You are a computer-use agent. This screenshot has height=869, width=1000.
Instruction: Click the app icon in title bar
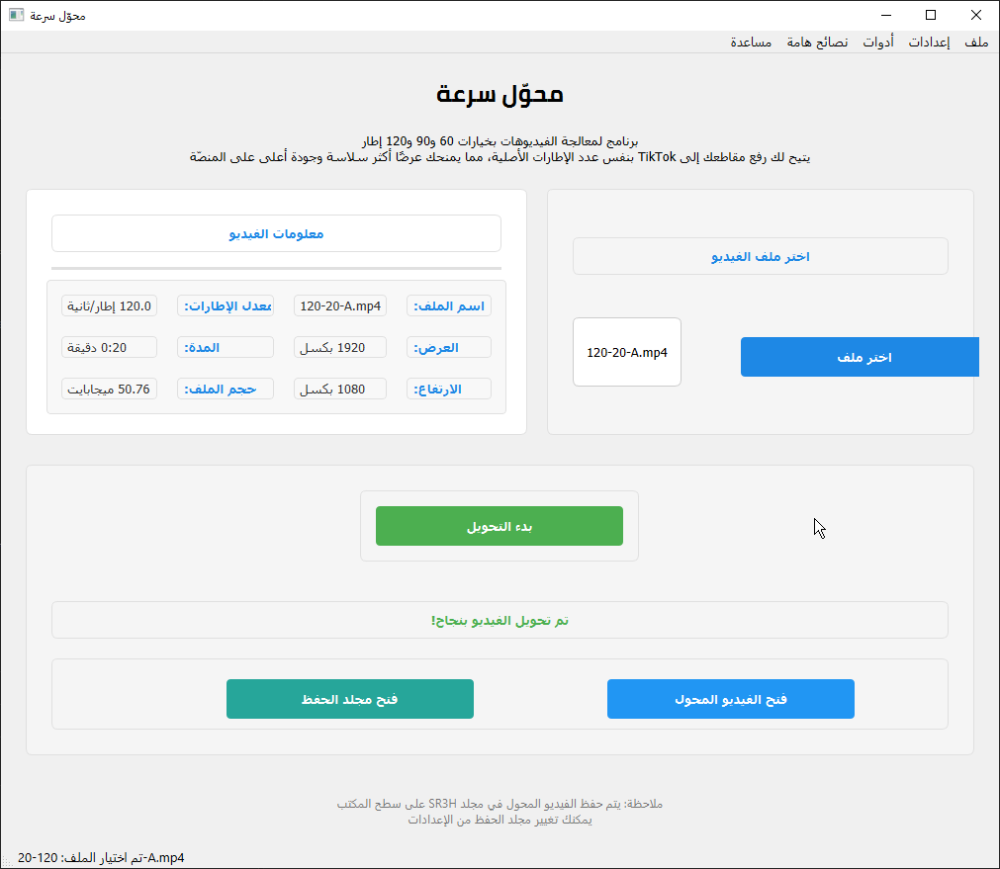[x=16, y=15]
